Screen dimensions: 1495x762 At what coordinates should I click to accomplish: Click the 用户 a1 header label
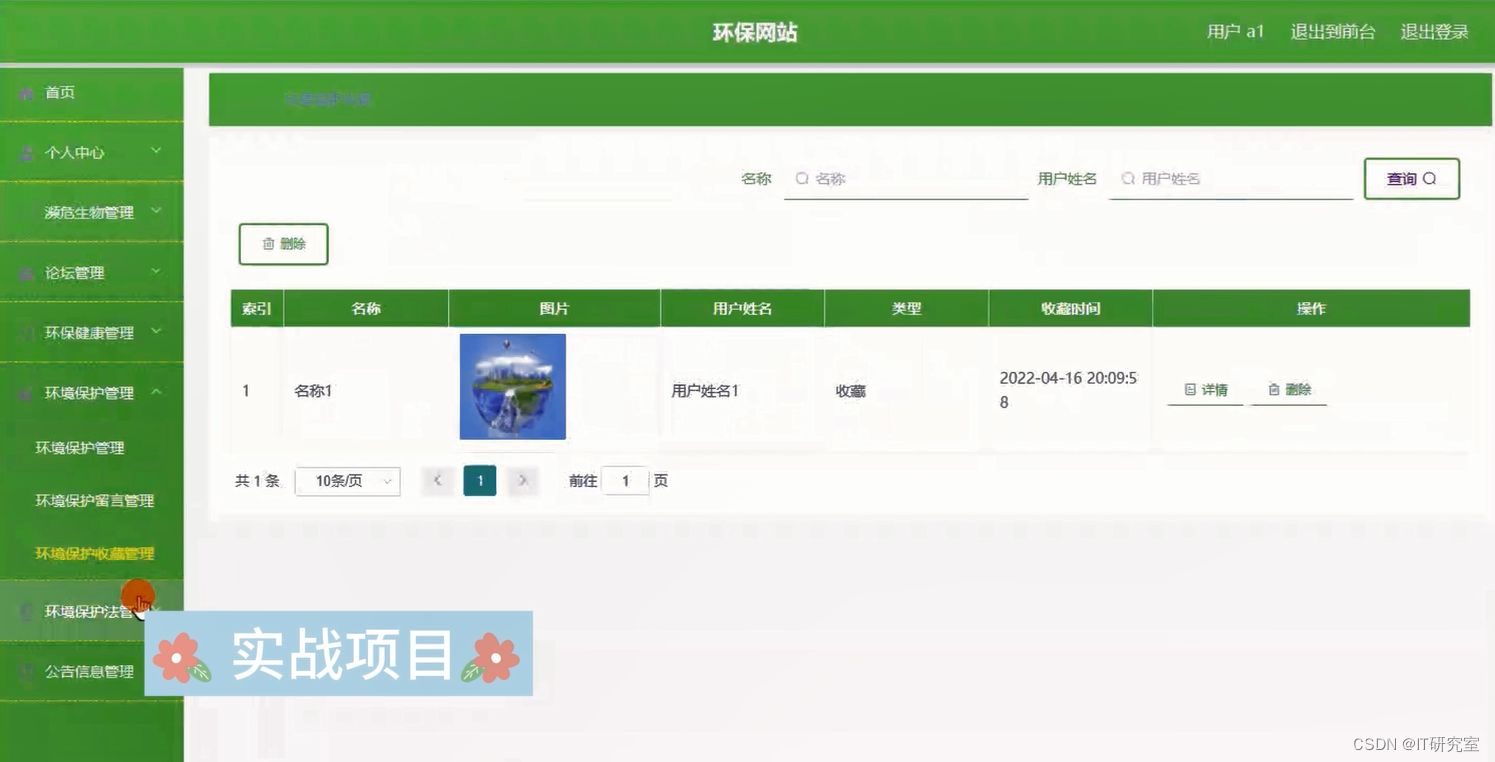(x=1235, y=32)
